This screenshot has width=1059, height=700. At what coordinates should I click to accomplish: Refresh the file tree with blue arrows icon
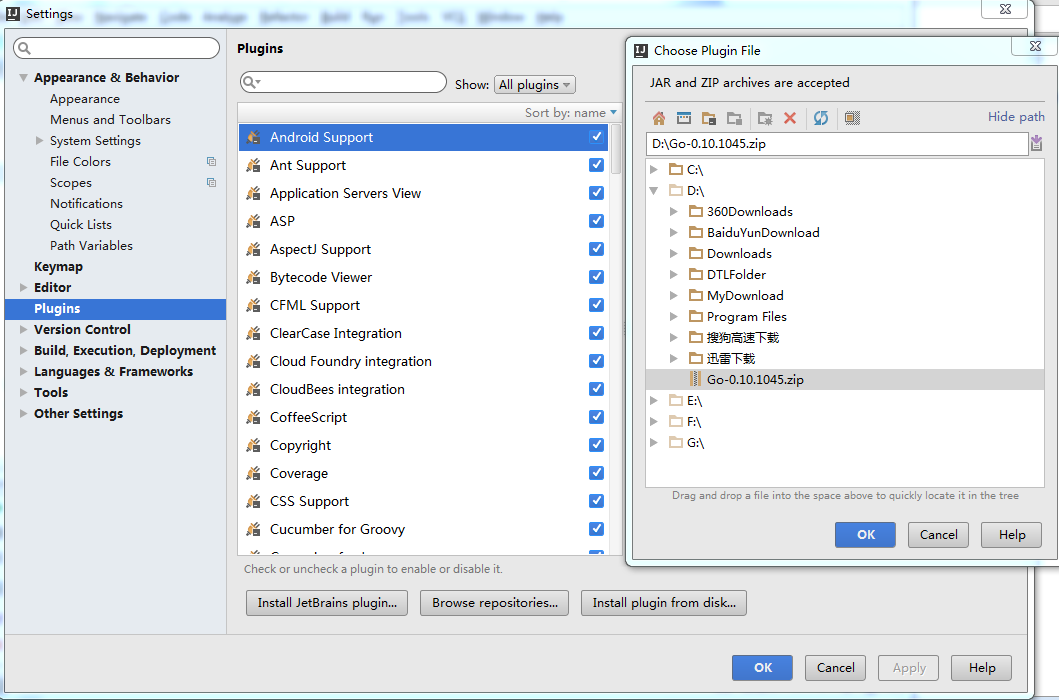click(x=821, y=118)
